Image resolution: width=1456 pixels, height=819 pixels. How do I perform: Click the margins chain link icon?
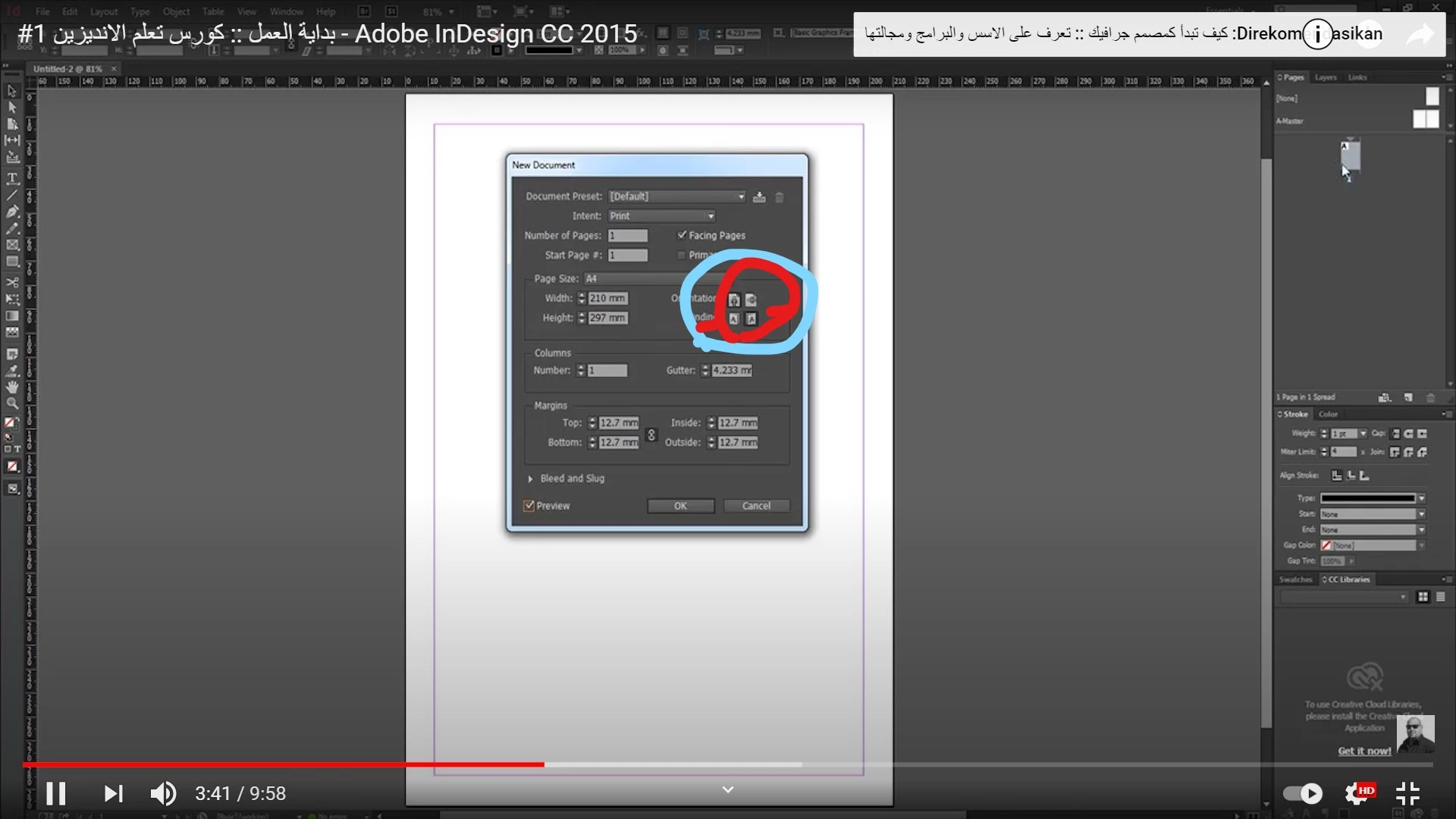(651, 435)
